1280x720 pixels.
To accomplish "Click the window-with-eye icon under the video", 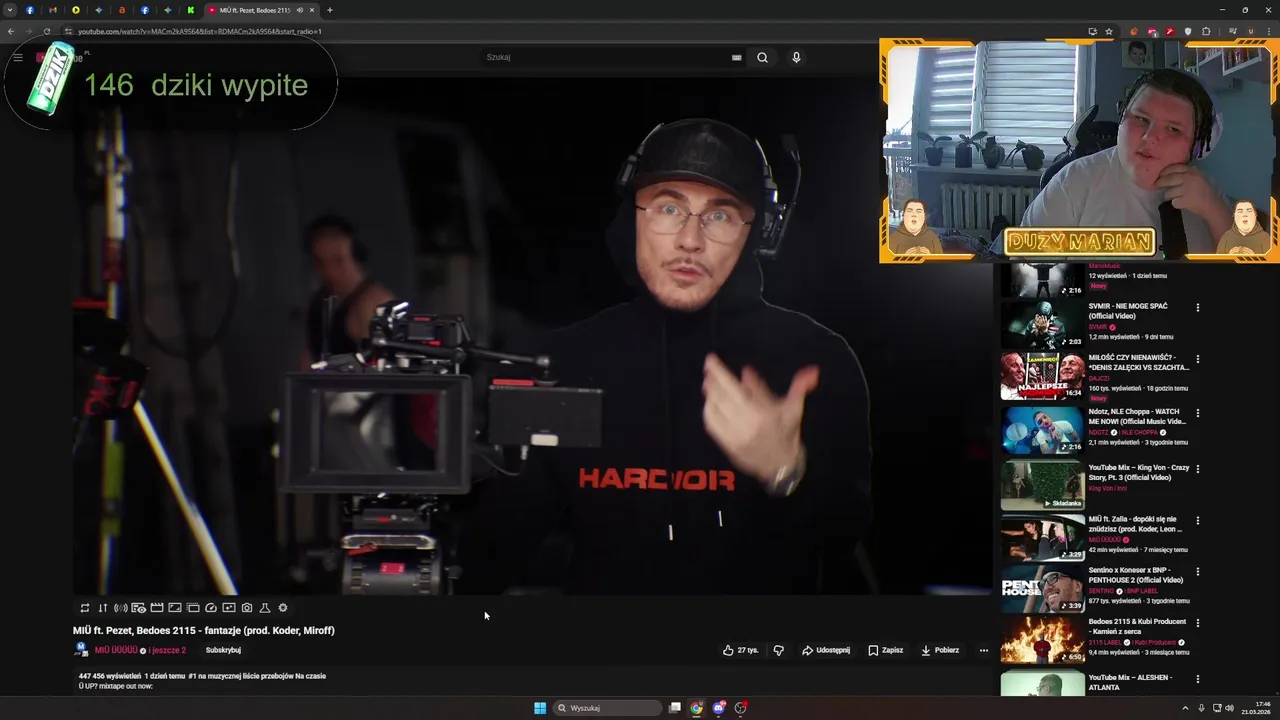I will pyautogui.click(x=138, y=608).
